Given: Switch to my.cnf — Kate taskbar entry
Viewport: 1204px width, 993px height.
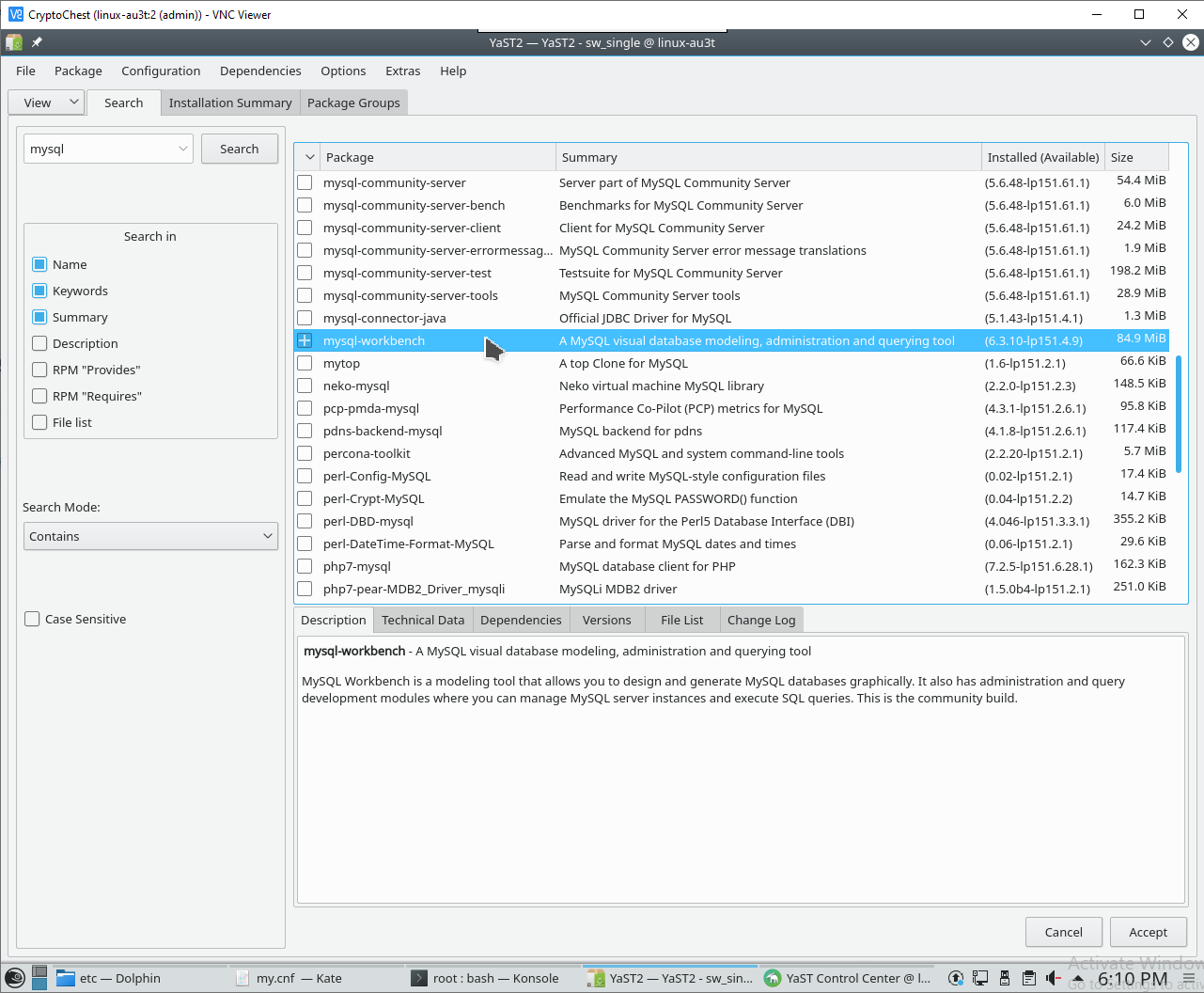Looking at the screenshot, I should (x=317, y=978).
